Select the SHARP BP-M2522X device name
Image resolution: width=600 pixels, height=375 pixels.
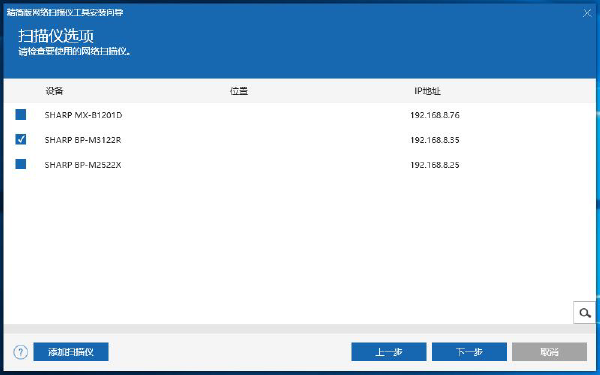pos(83,165)
